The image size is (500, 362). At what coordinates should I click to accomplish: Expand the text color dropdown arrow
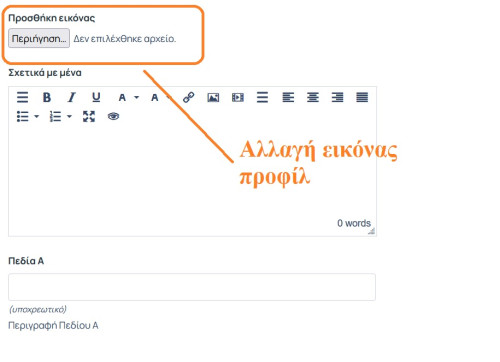pos(137,98)
